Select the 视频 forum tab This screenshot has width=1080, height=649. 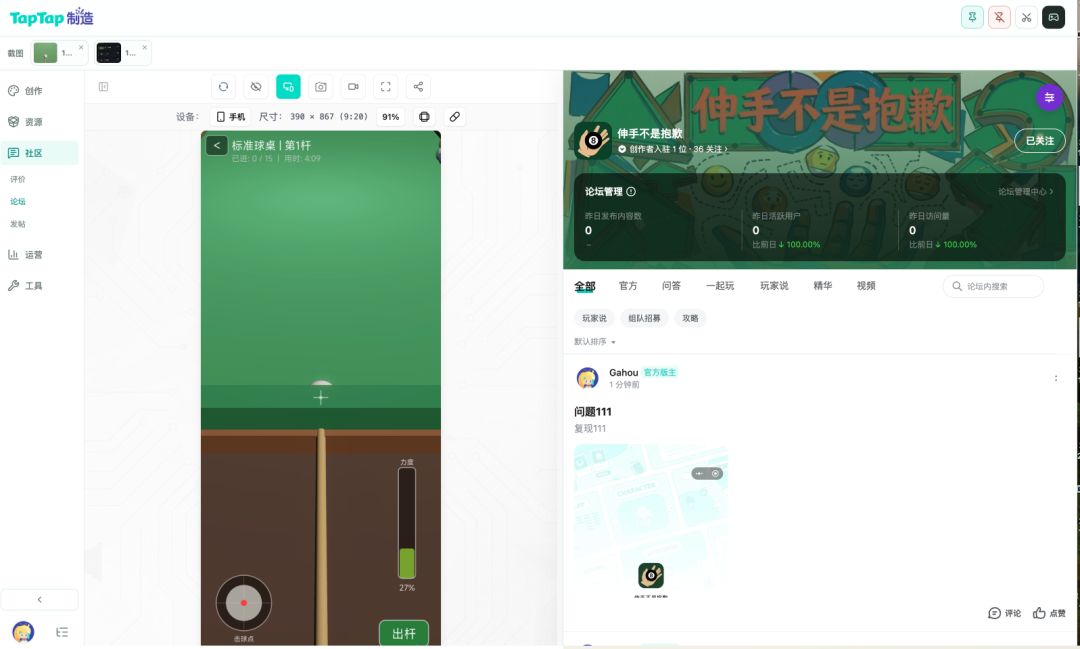[x=866, y=286]
